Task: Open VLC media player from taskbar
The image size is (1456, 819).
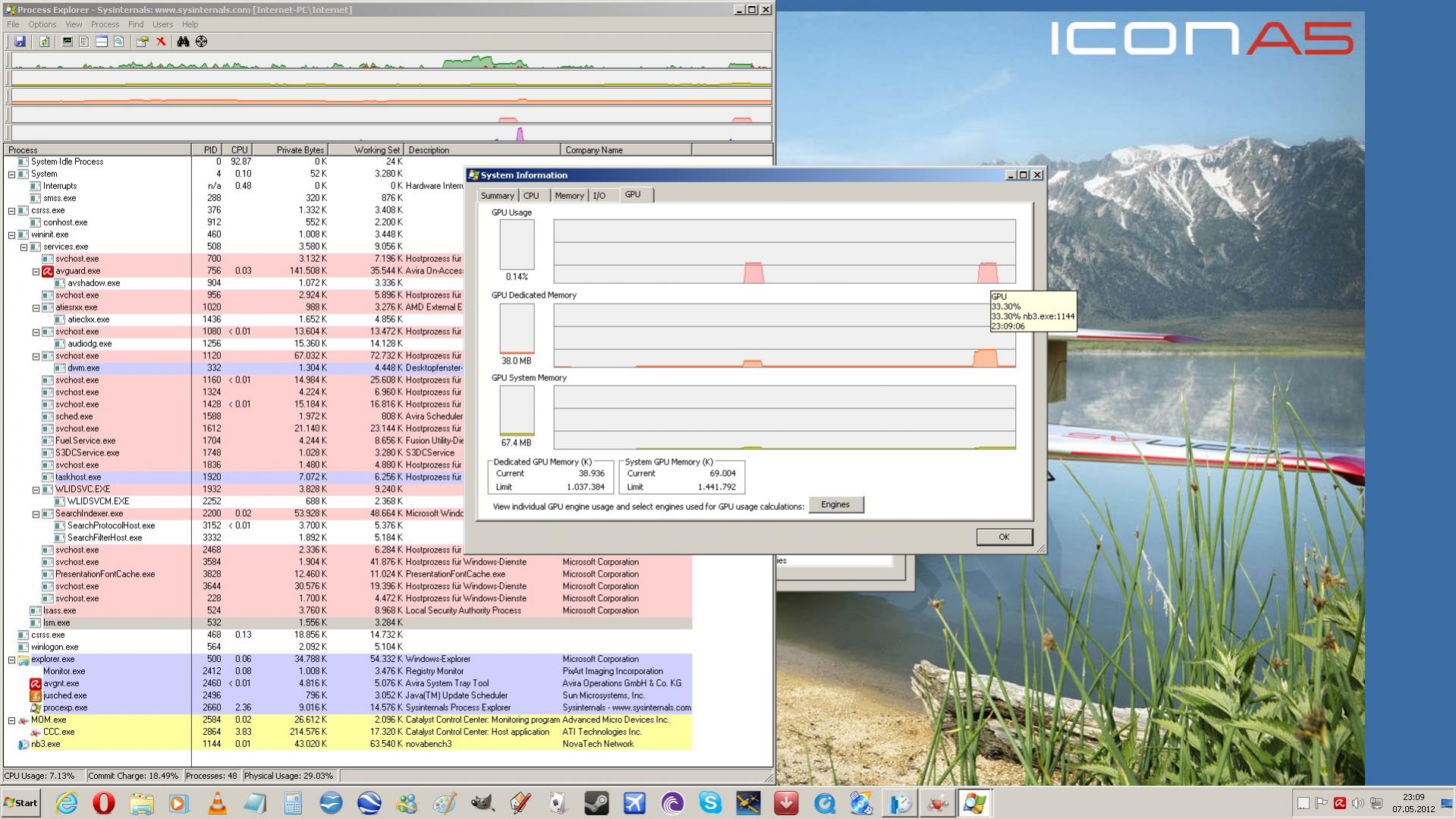Action: [217, 803]
